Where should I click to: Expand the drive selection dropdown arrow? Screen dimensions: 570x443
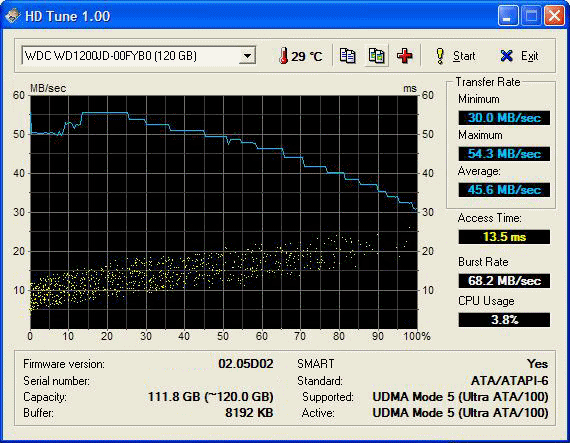[x=248, y=56]
